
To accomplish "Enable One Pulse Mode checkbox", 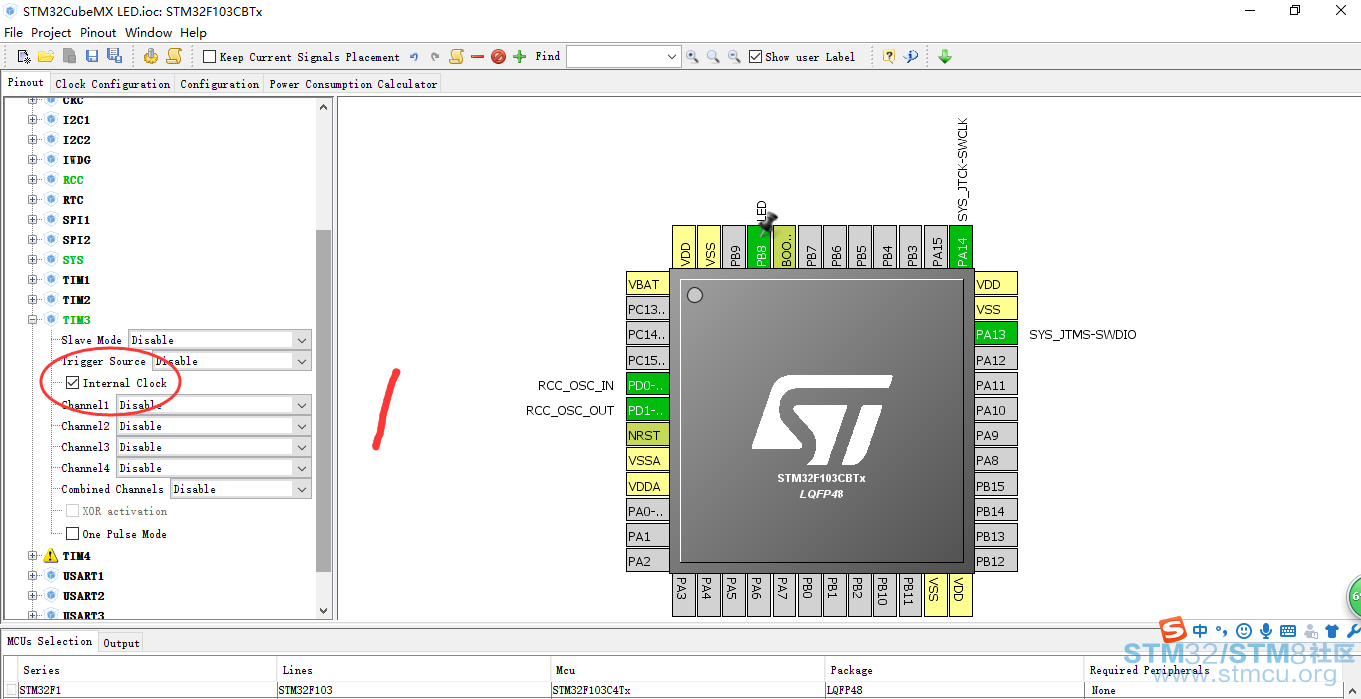I will (73, 534).
